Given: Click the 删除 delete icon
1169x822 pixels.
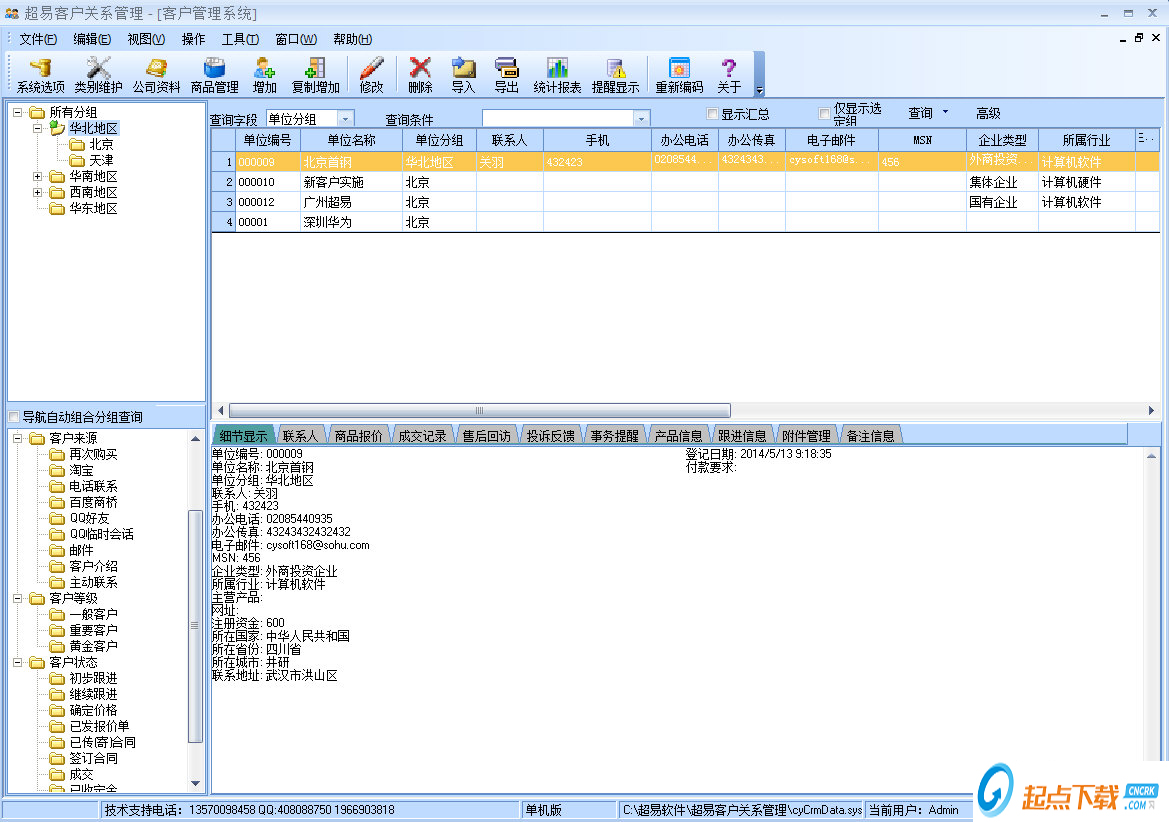Looking at the screenshot, I should tap(419, 73).
